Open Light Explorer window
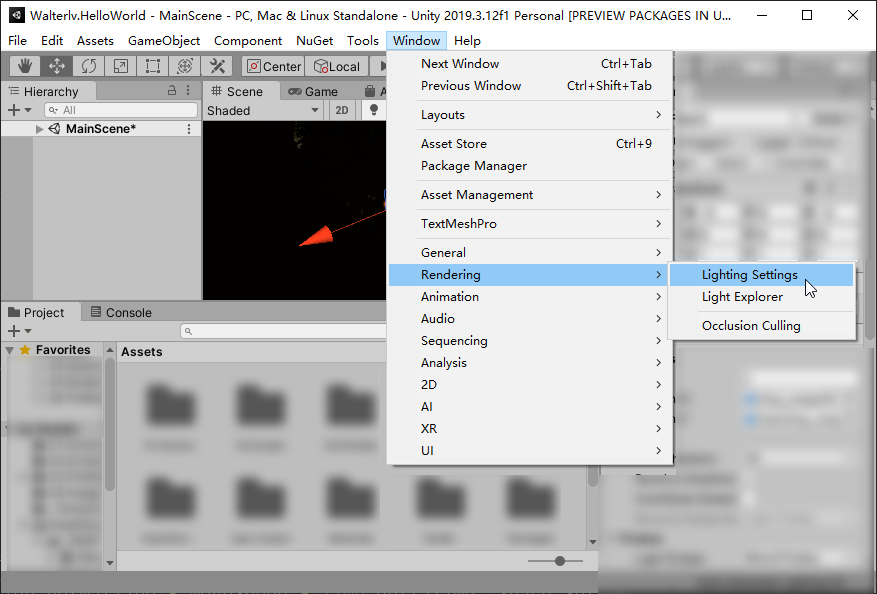877x594 pixels. [761, 296]
